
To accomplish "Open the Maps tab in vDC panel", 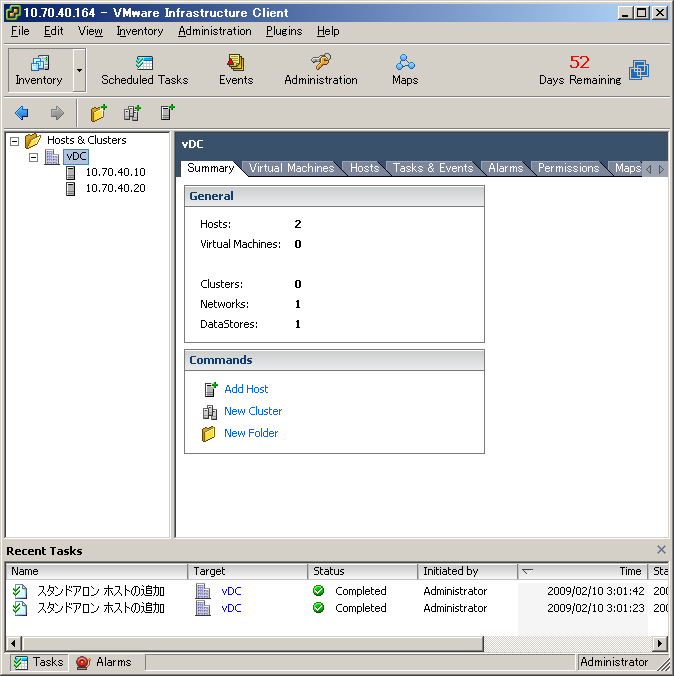I will click(x=627, y=168).
